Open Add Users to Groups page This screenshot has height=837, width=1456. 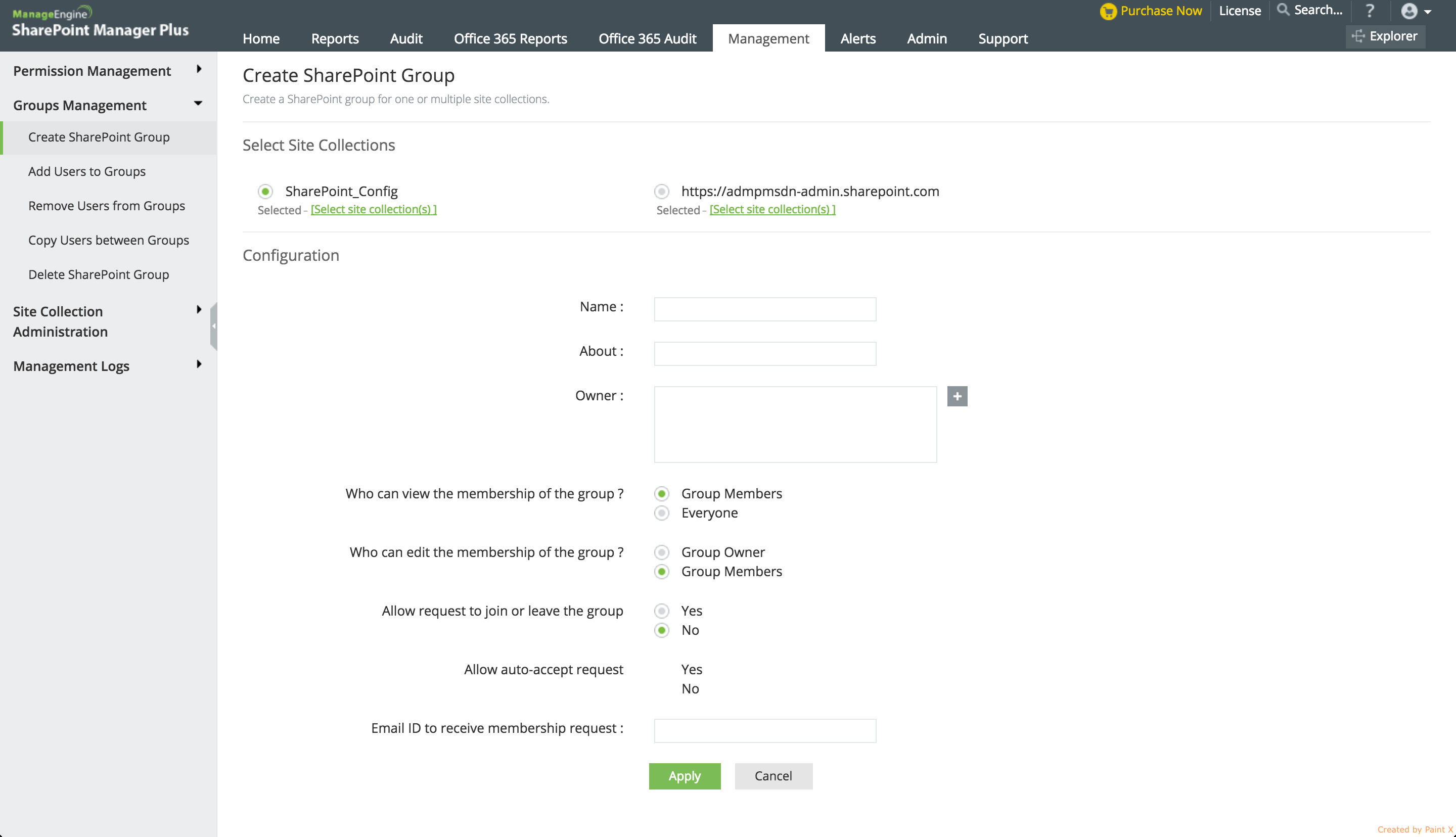point(87,171)
